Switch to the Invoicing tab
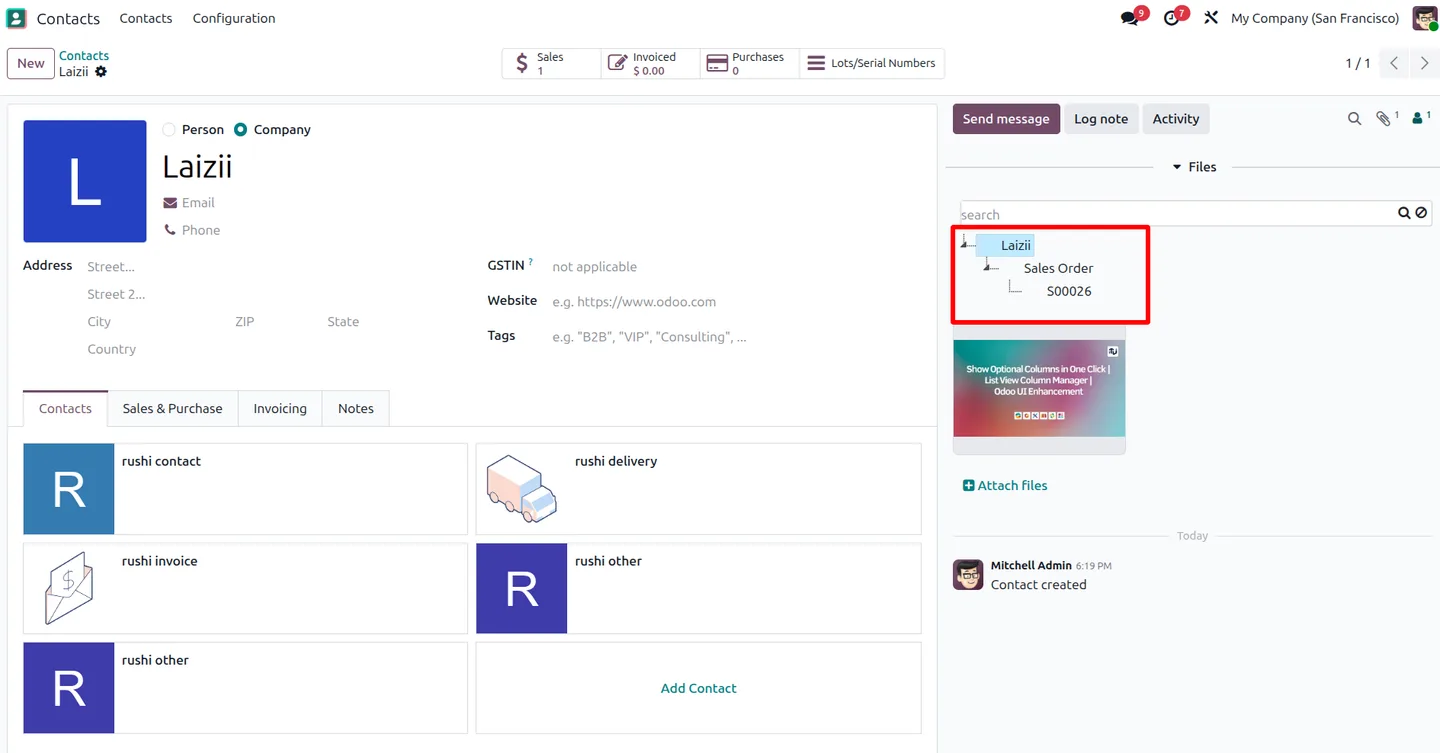1440x753 pixels. (x=280, y=408)
